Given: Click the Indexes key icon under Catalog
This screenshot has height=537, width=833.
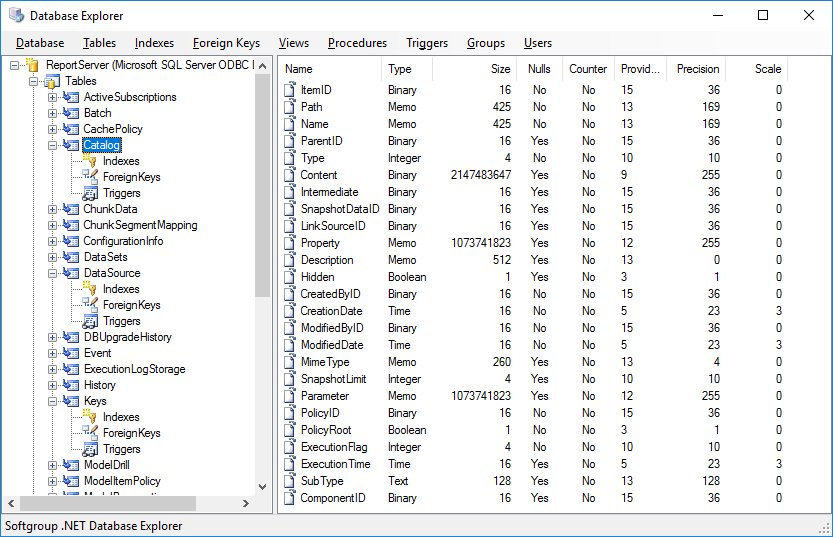Looking at the screenshot, I should [90, 161].
